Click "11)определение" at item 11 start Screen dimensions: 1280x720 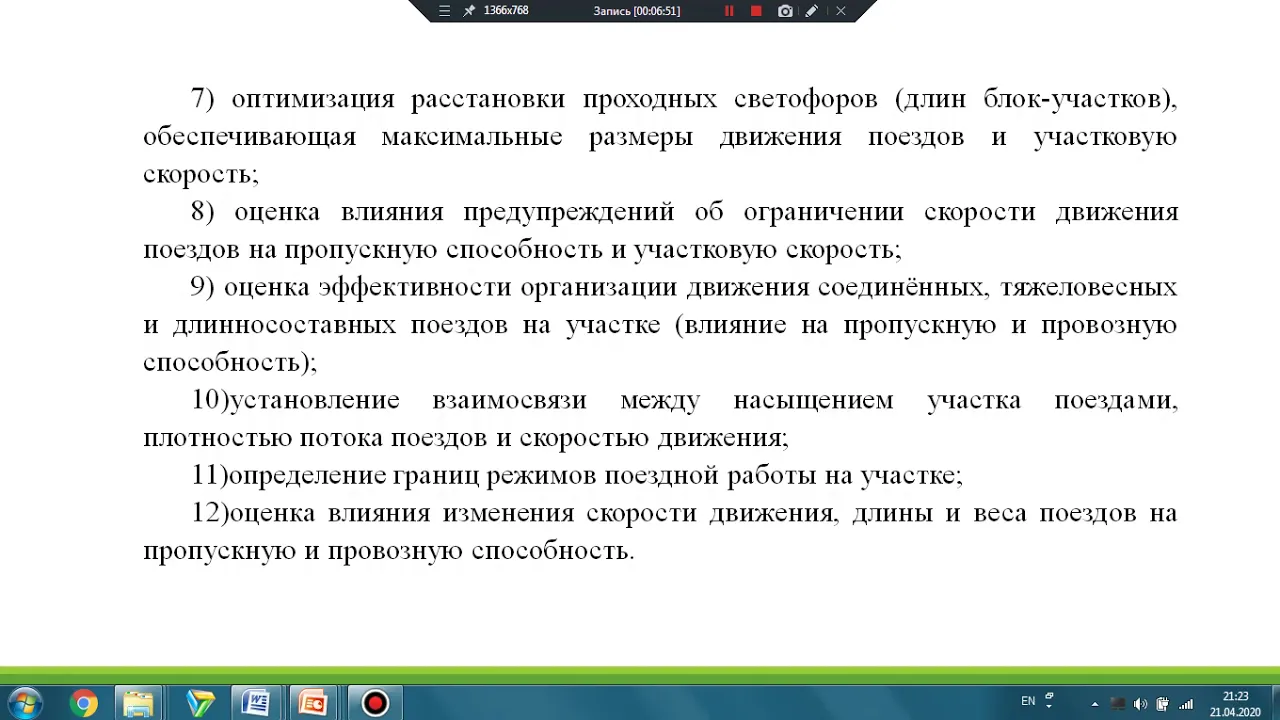click(x=288, y=476)
